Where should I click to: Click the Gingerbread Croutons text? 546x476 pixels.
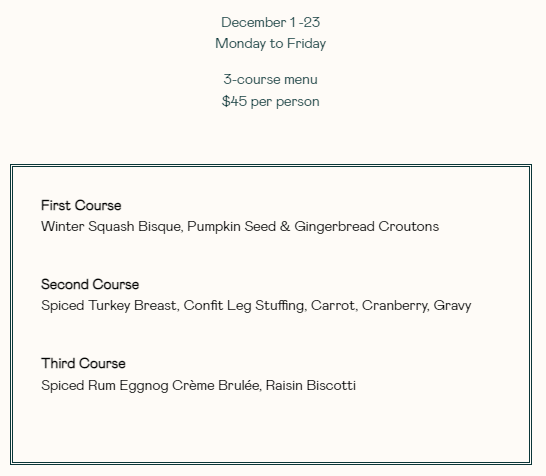coord(367,227)
